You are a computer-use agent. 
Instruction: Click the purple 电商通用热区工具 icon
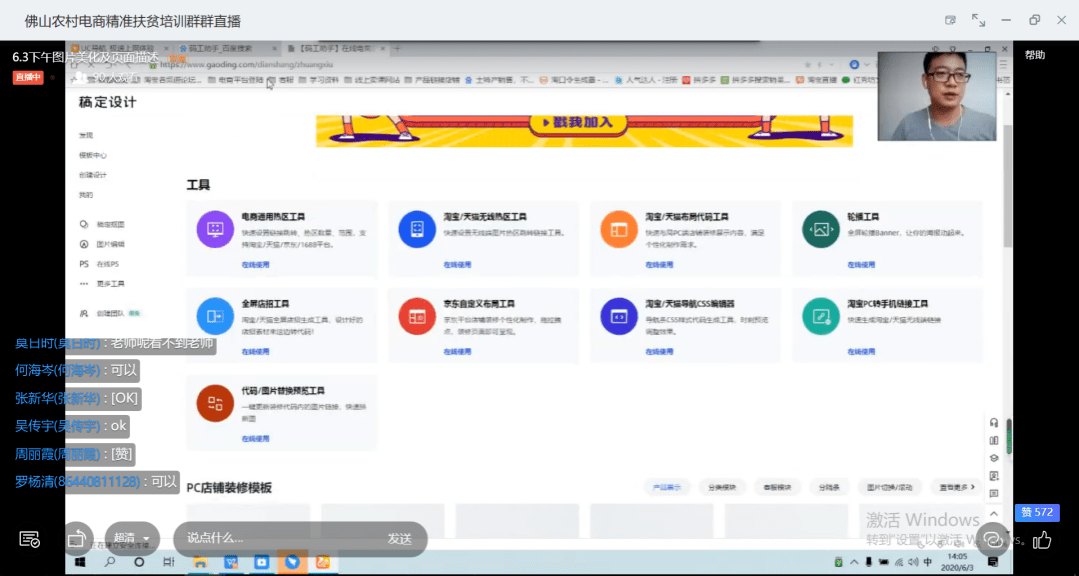coord(214,229)
